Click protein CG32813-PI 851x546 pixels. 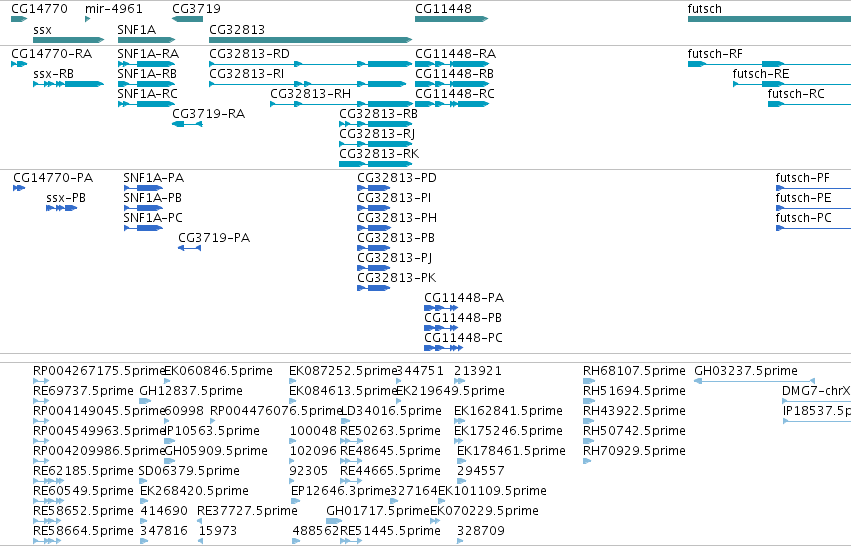point(373,208)
